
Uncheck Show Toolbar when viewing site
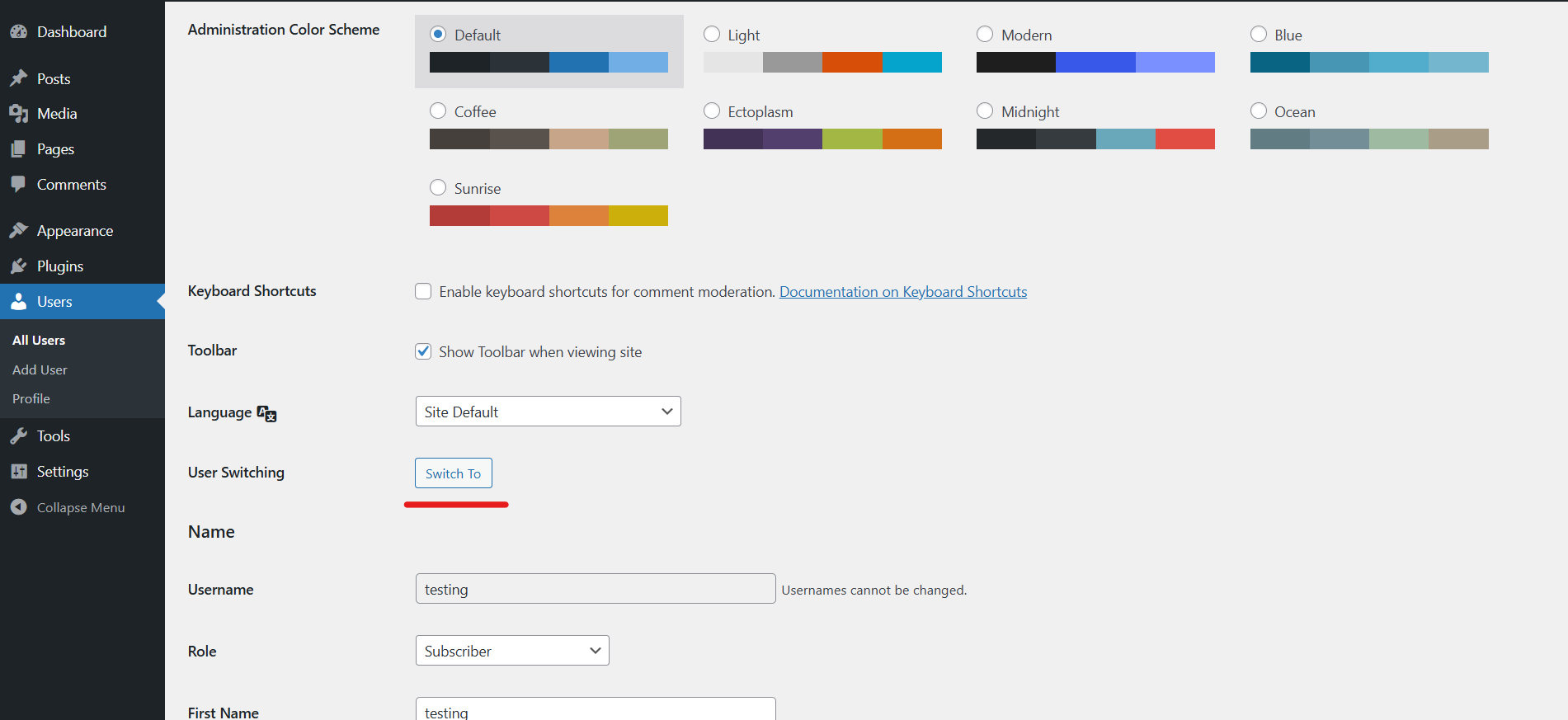(423, 351)
